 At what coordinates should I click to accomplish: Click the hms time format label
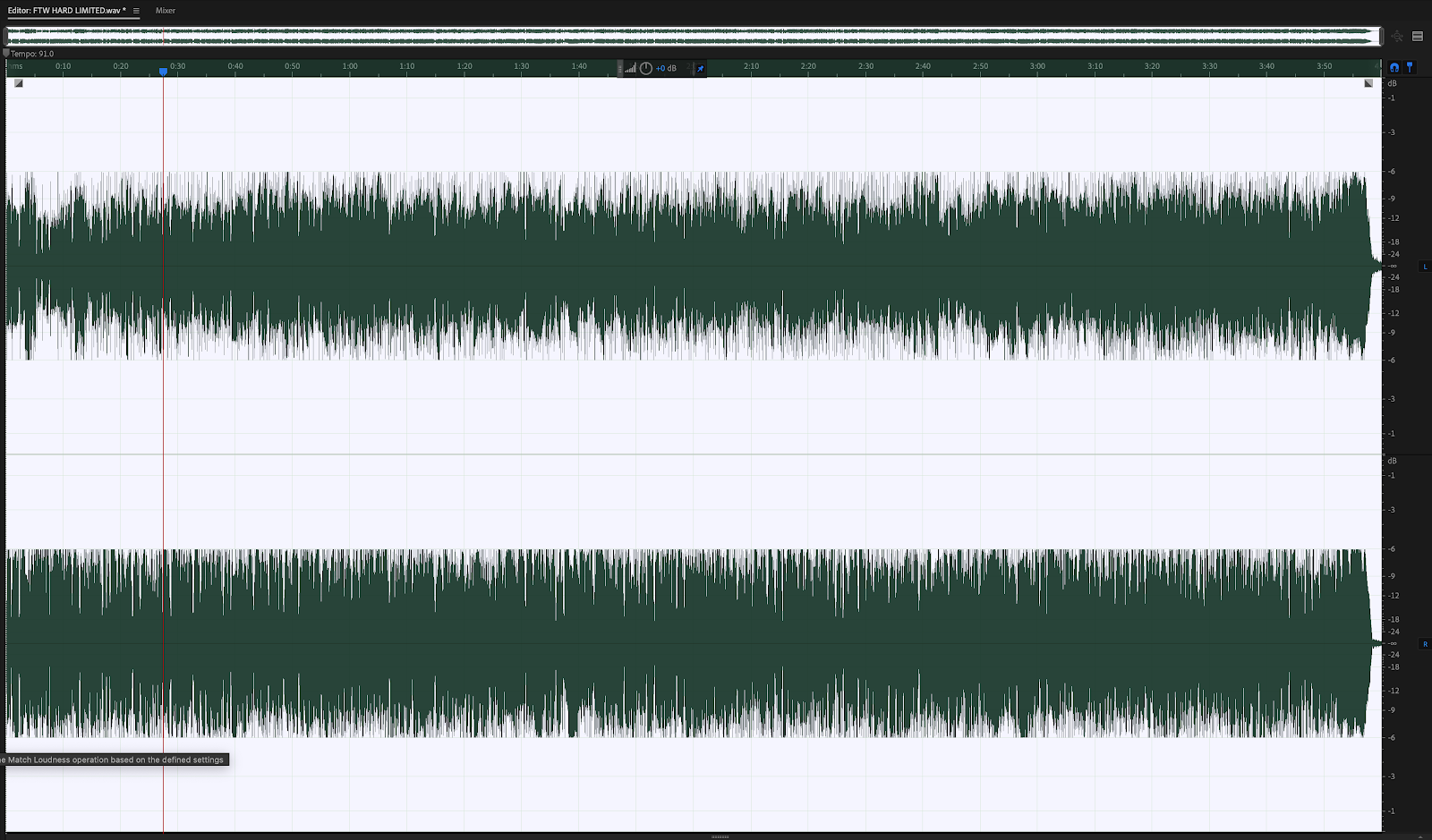tap(15, 66)
